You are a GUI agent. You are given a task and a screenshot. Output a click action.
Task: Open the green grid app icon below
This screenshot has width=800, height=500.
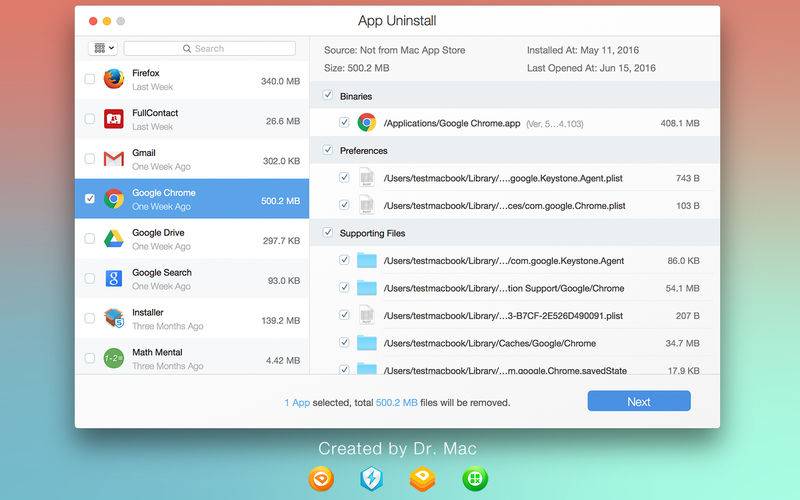pos(475,479)
